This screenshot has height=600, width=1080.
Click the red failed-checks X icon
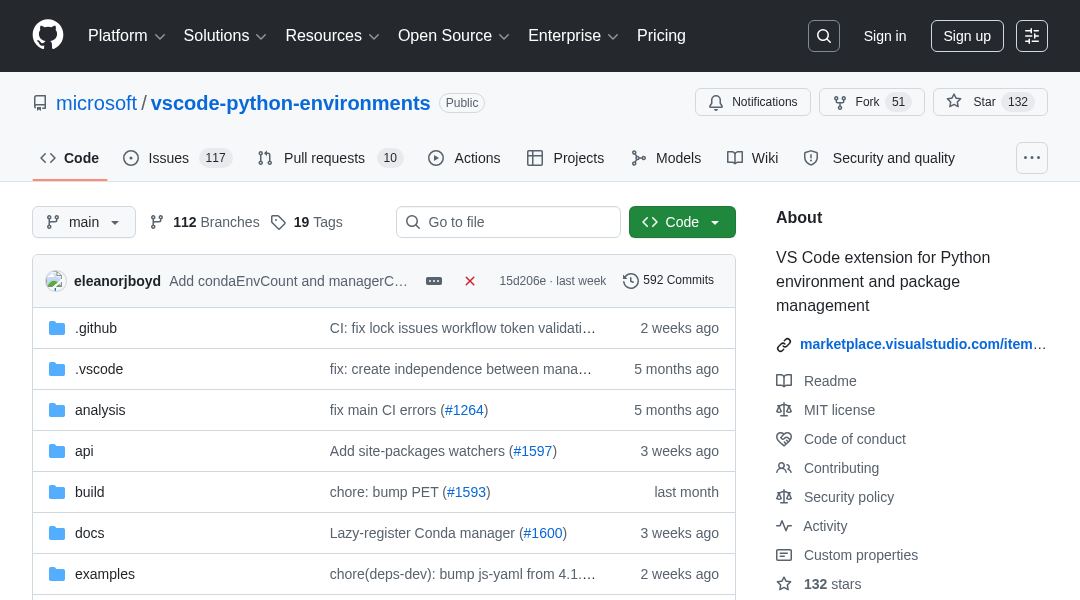pos(470,281)
